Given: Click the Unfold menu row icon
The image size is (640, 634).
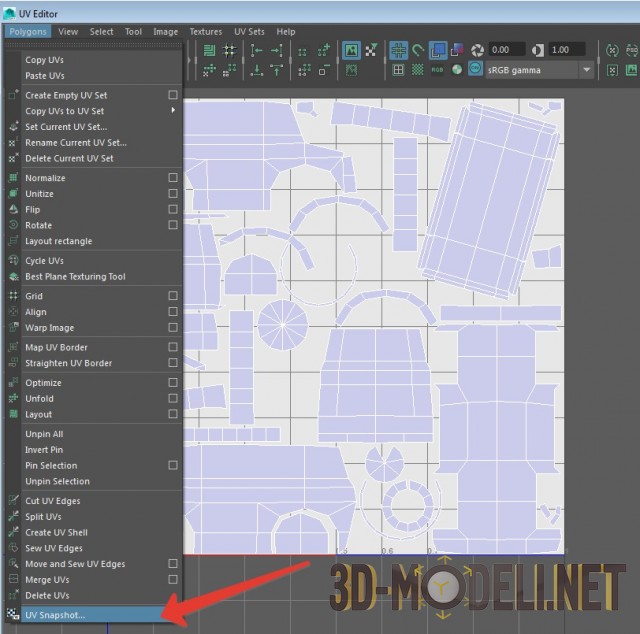Looking at the screenshot, I should tap(13, 398).
